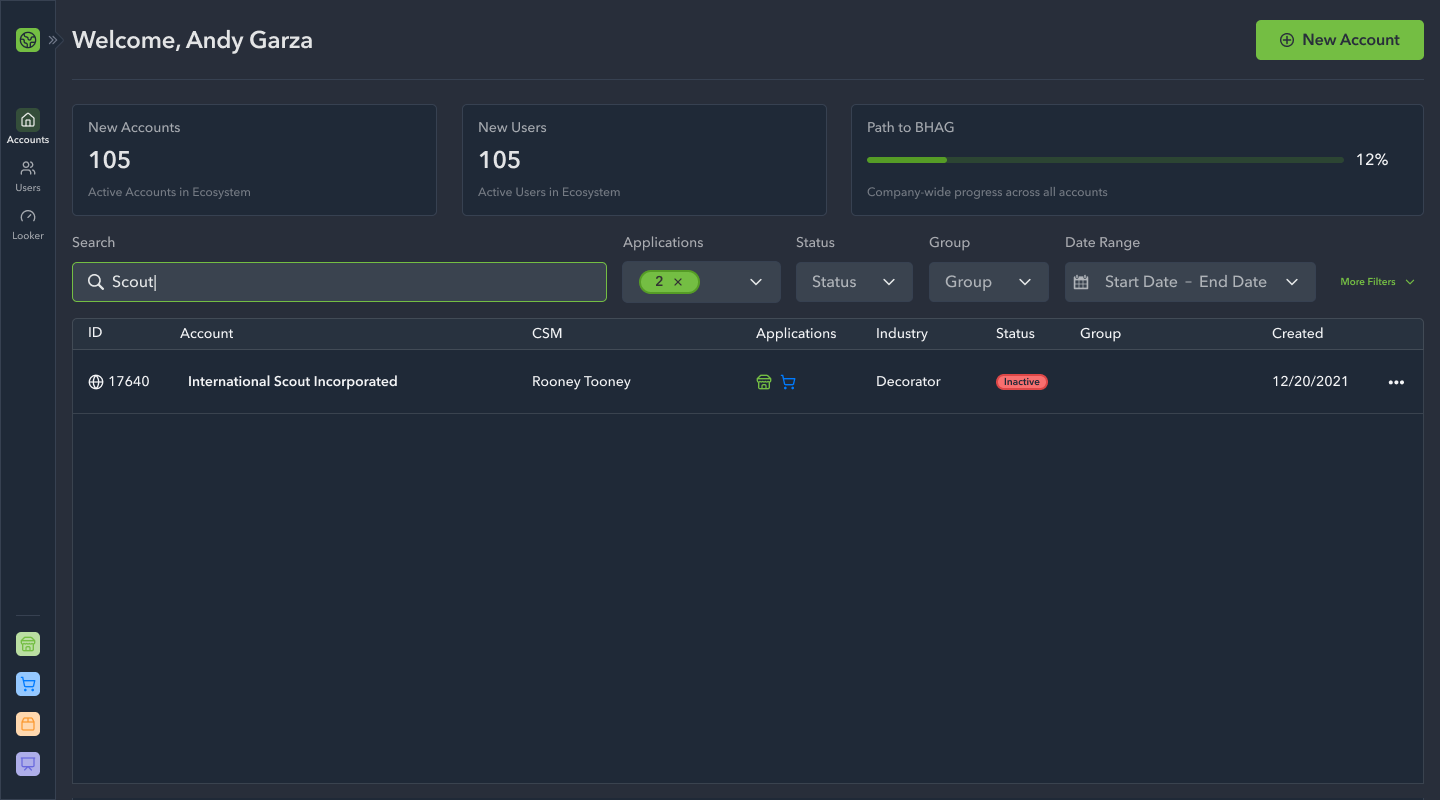Image resolution: width=1440 pixels, height=800 pixels.
Task: Expand the sidebar with double chevron
Action: coord(54,40)
